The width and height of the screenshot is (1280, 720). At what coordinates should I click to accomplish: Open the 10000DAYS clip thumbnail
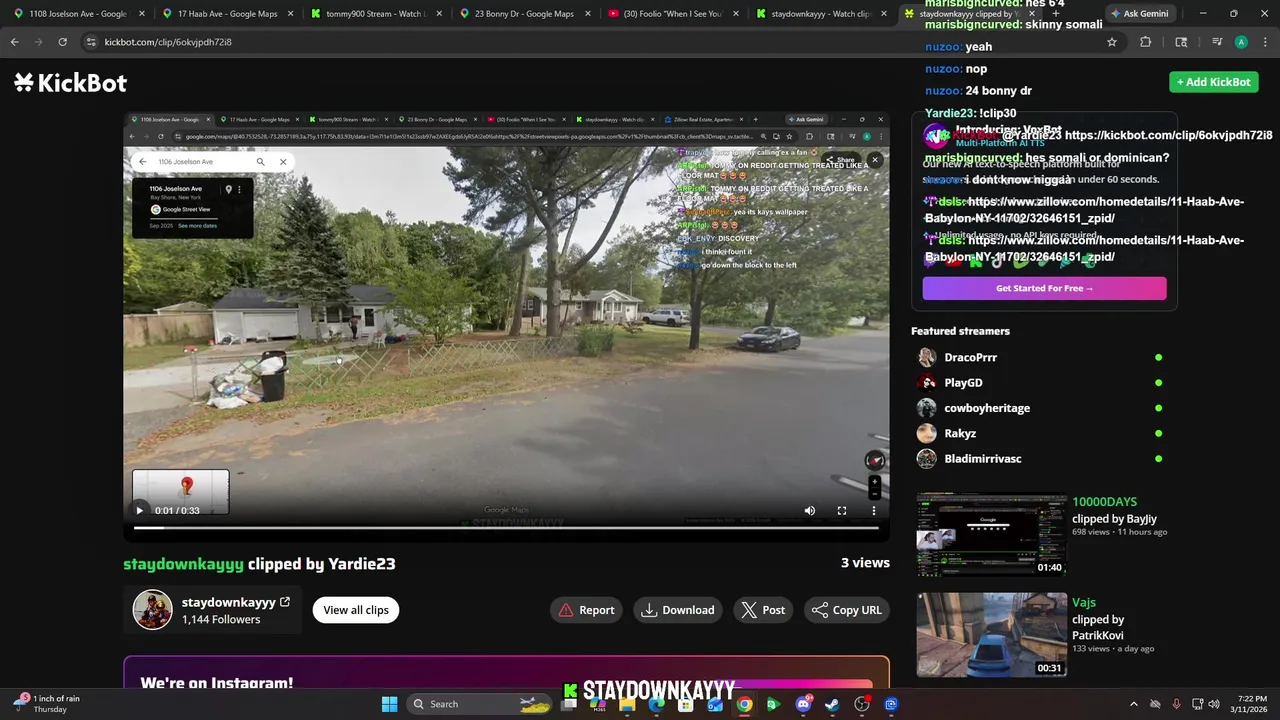point(992,535)
